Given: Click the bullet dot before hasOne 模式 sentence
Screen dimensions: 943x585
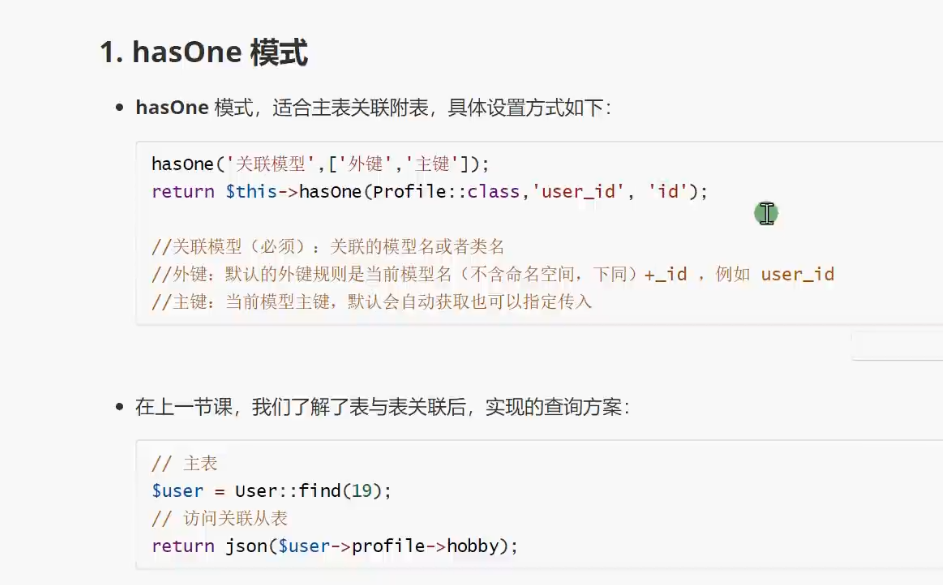Looking at the screenshot, I should (x=119, y=108).
